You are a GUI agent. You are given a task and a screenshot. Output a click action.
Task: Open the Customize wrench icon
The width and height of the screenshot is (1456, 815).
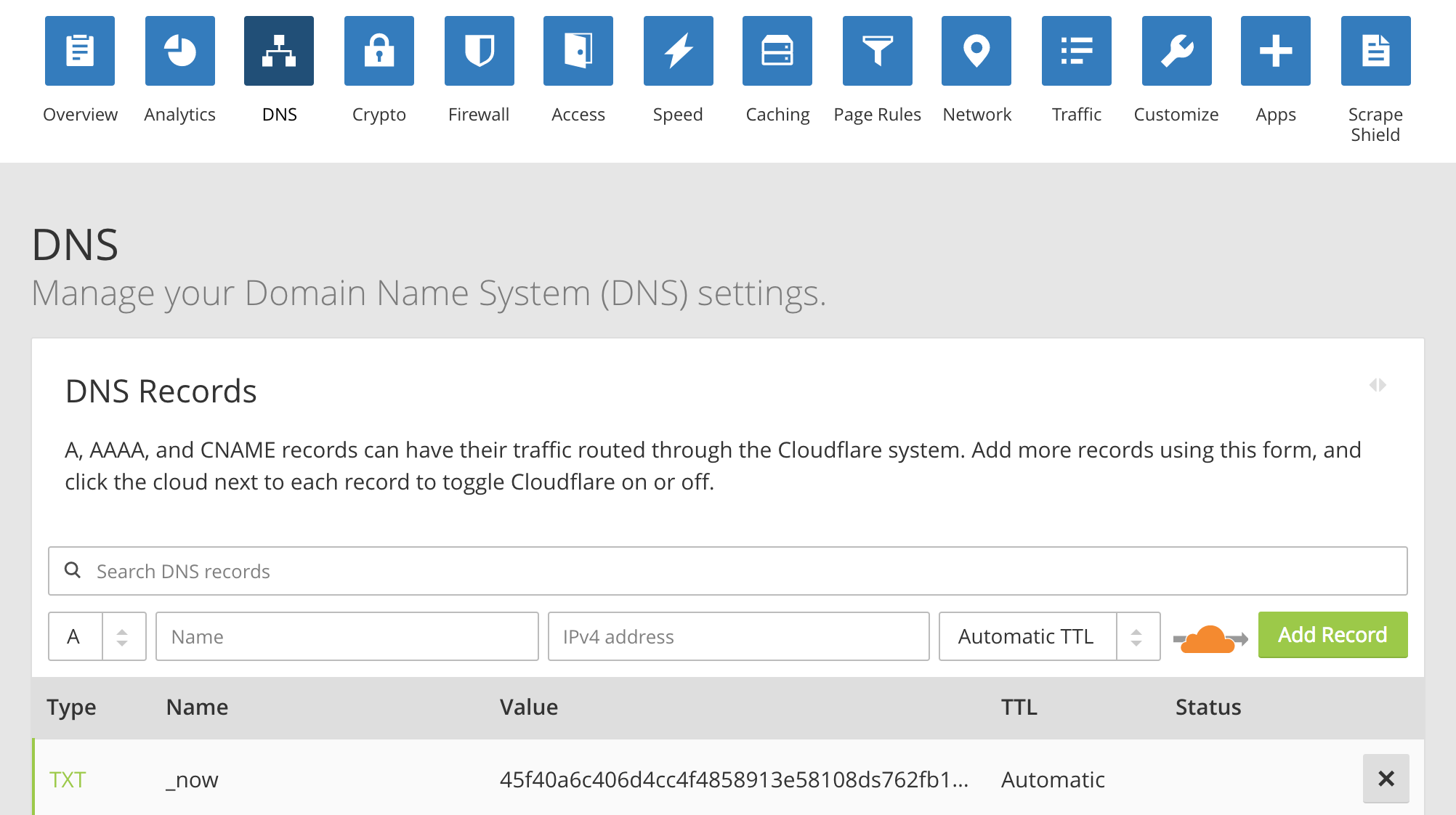tap(1177, 51)
